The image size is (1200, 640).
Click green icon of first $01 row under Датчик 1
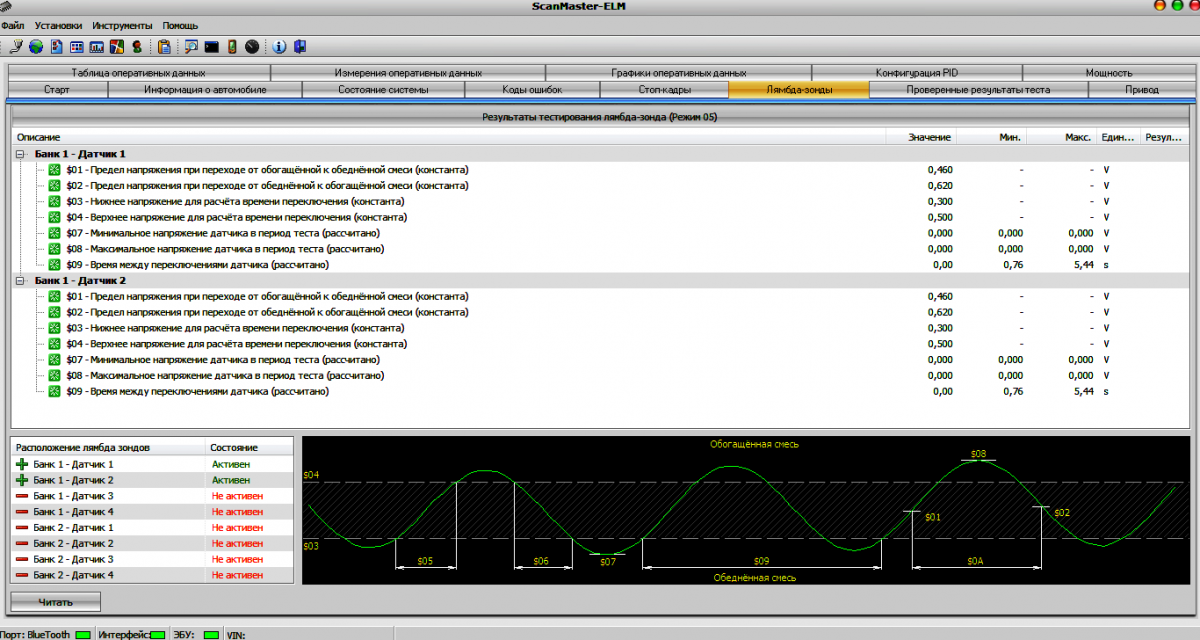(55, 170)
